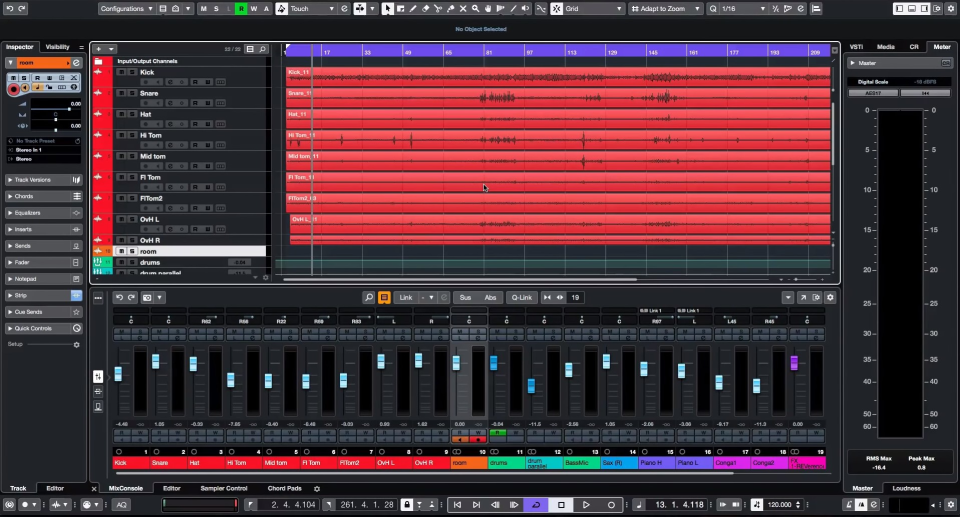This screenshot has width=960, height=517.
Task: Click the Link button in MixConsole
Action: coord(406,297)
